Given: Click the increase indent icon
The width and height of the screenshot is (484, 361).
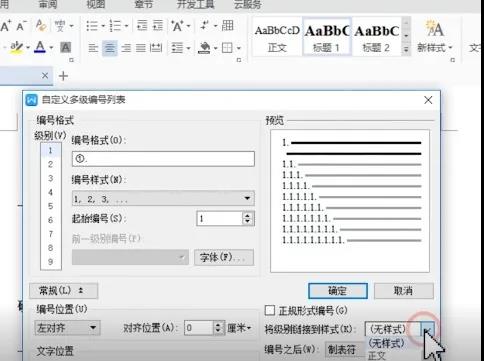Looking at the screenshot, I should tap(158, 25).
